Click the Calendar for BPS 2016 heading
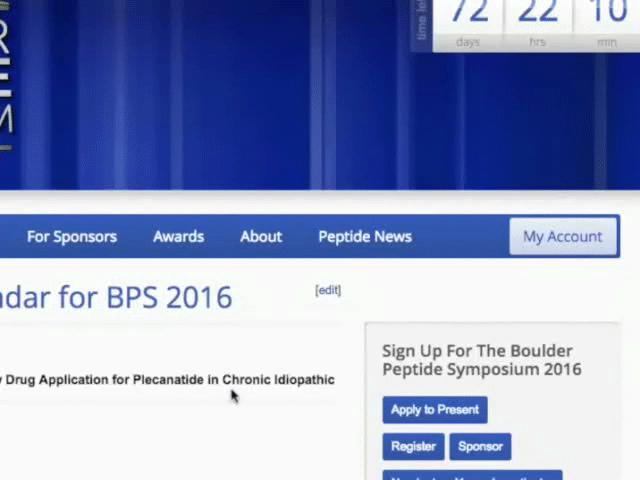Screen dimensions: 640x480 116,297
